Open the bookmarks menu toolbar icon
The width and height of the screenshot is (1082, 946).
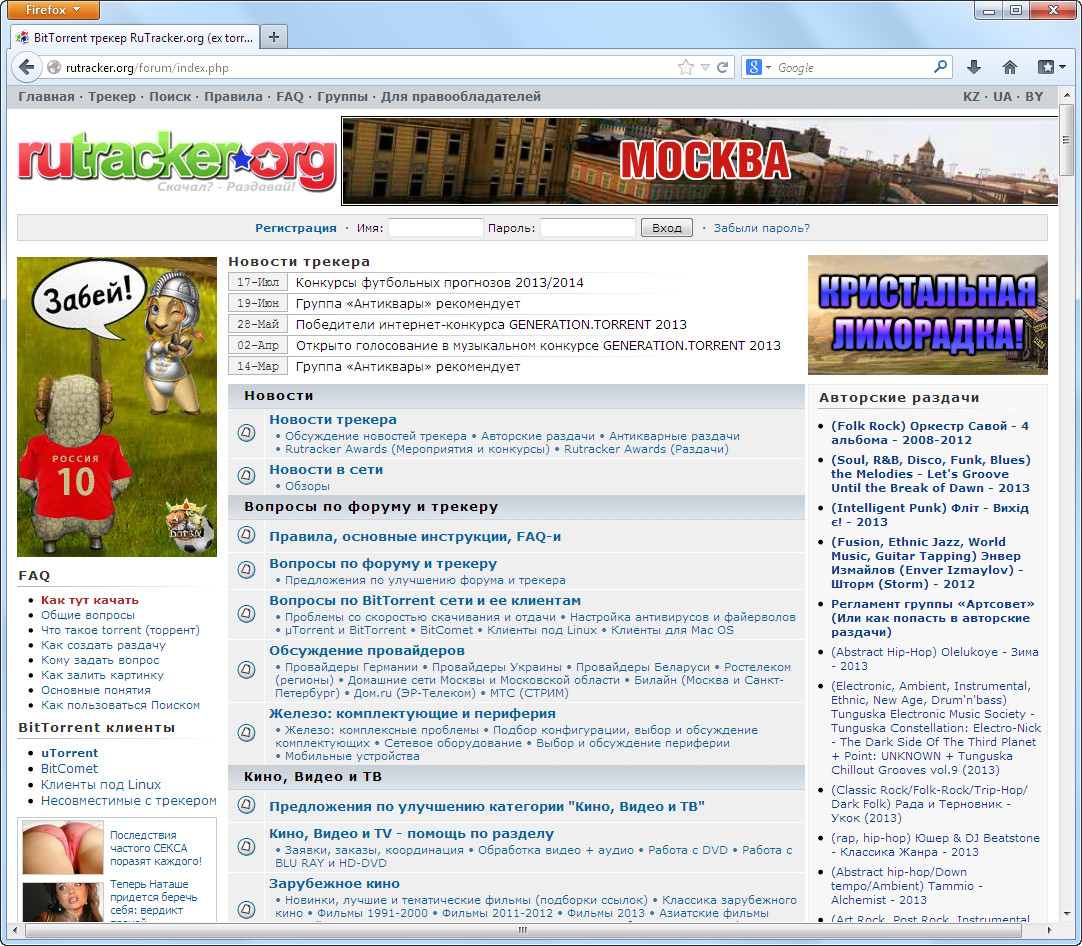pos(1046,67)
